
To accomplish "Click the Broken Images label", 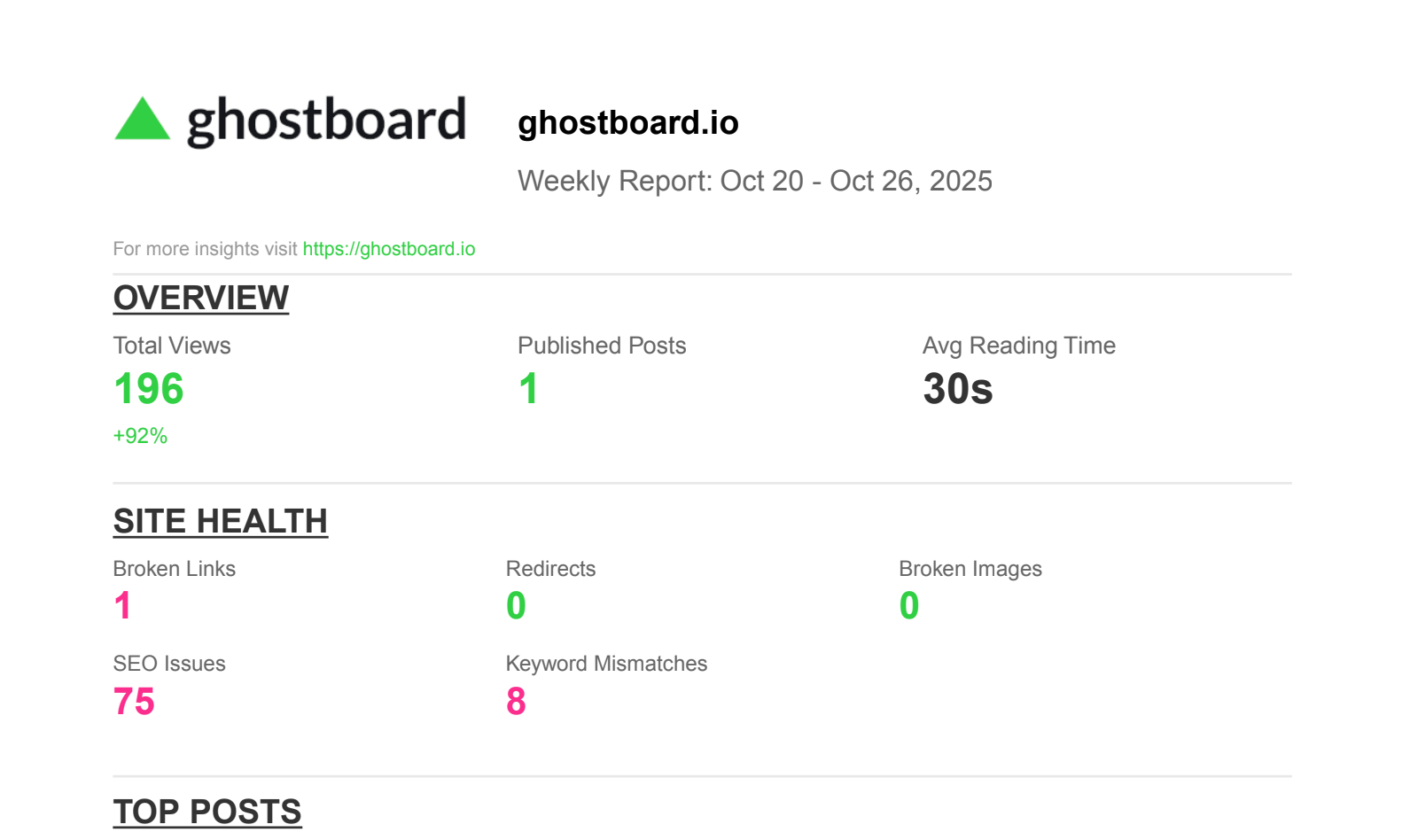I will tap(970, 569).
